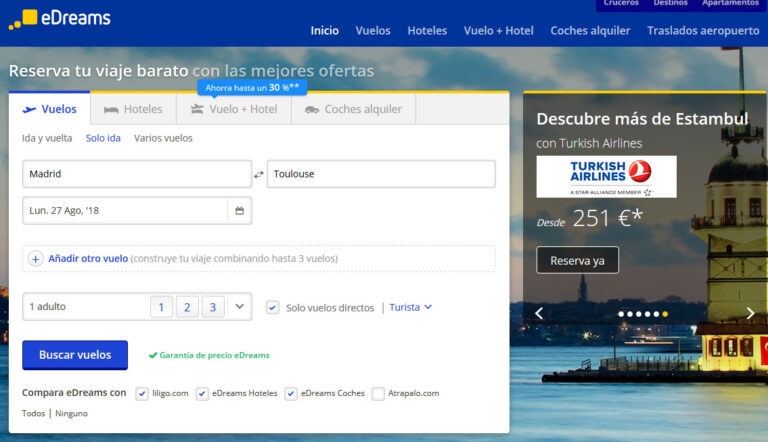The width and height of the screenshot is (768, 442).
Task: Switch to the Hoteles search tab
Action: click(x=133, y=109)
